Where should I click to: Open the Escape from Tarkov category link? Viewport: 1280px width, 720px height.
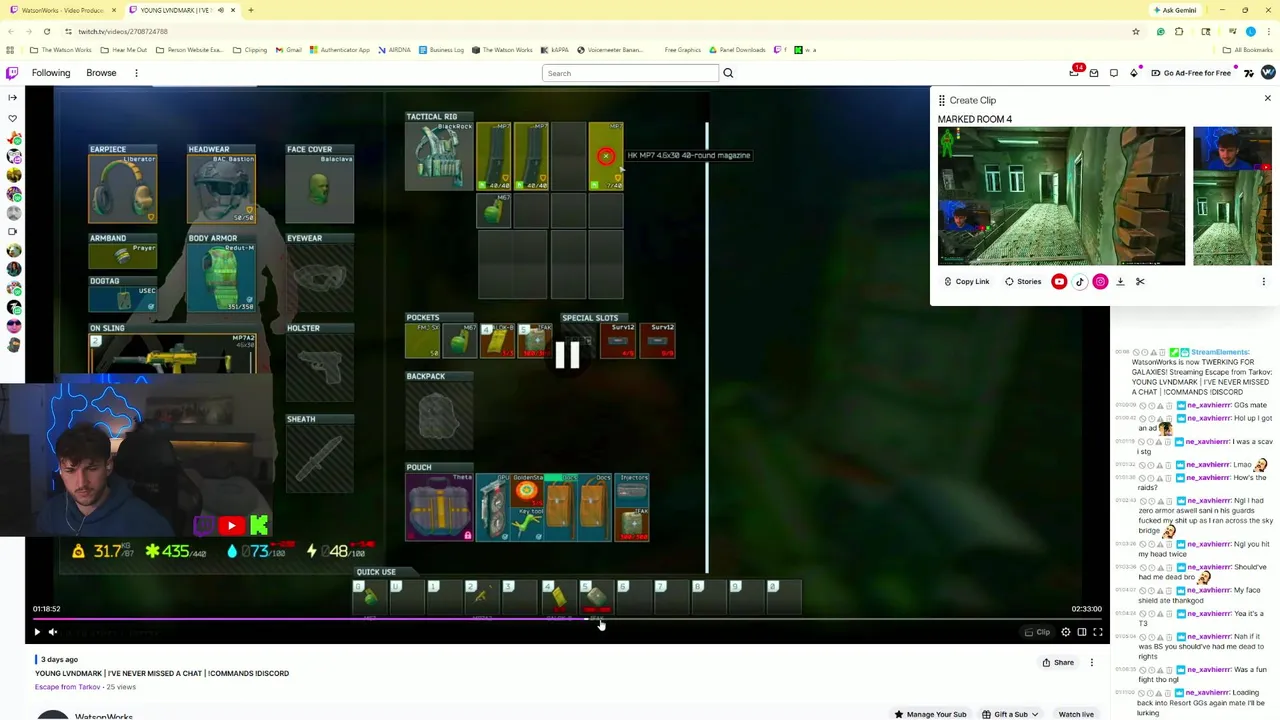68,687
